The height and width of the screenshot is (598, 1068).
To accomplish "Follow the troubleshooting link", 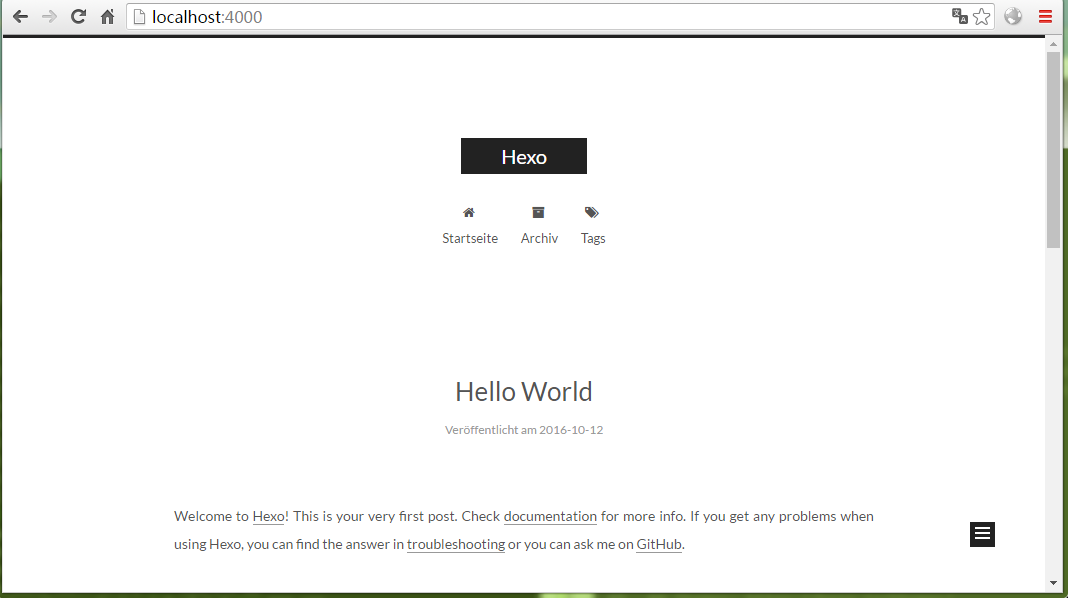I will pos(455,544).
